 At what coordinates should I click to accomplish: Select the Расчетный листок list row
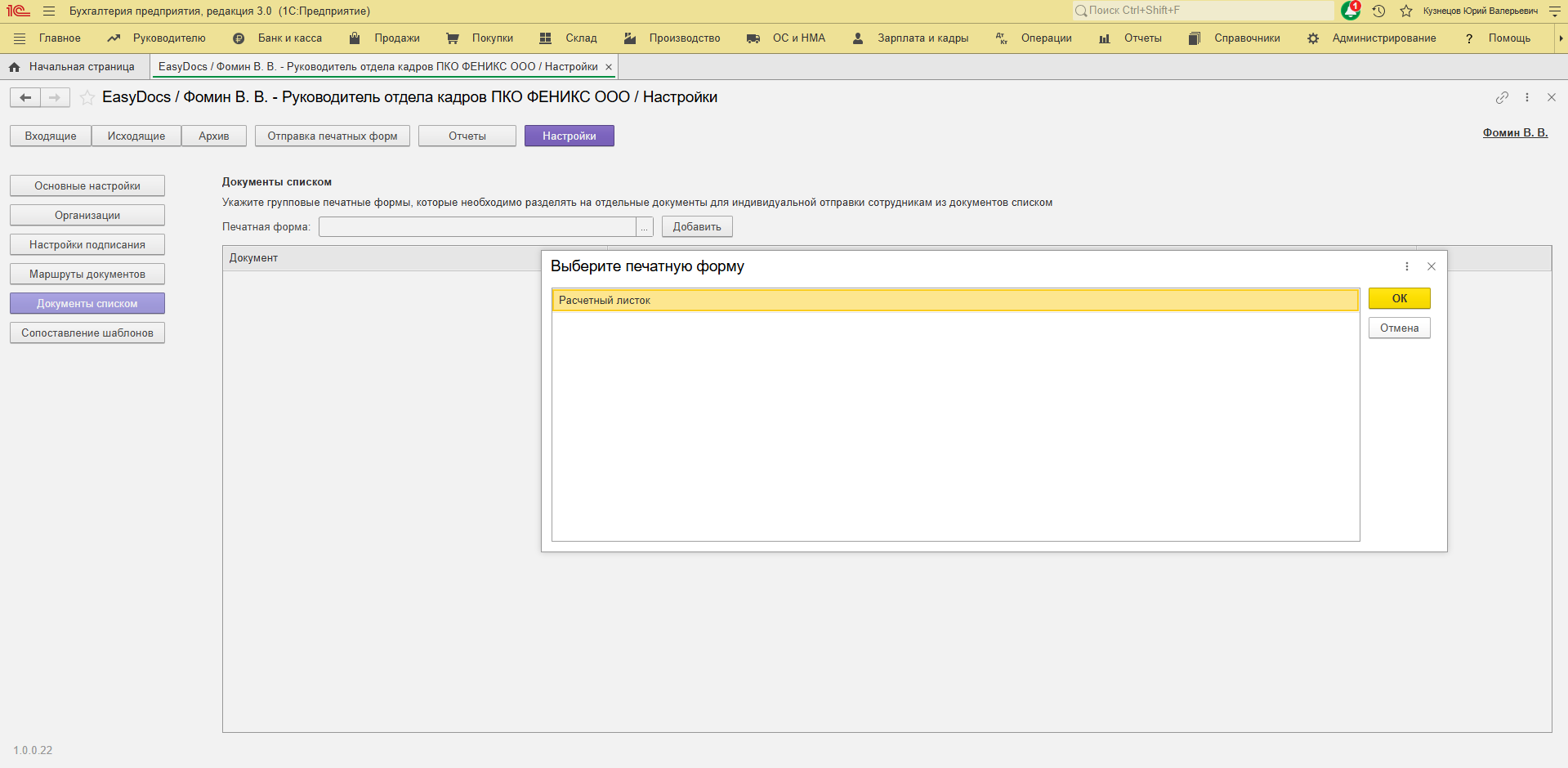[954, 301]
